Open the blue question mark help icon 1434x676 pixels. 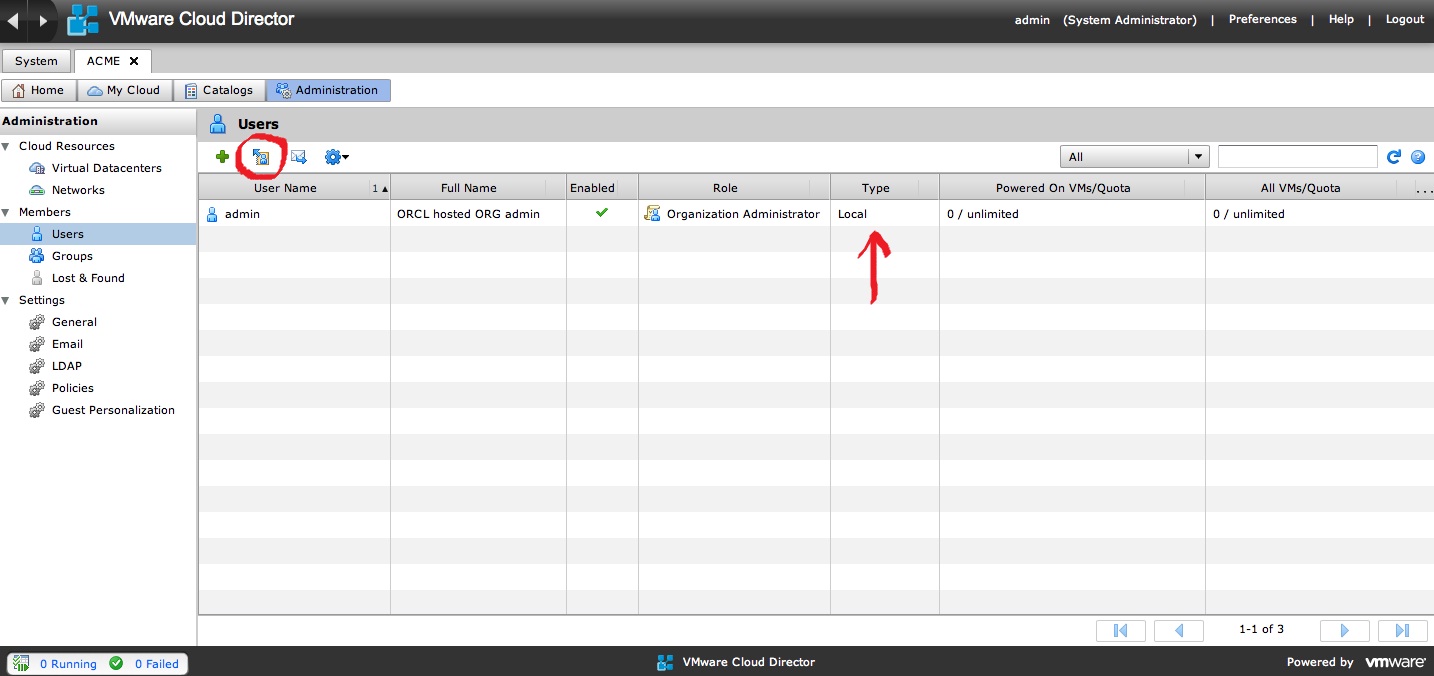[x=1417, y=157]
